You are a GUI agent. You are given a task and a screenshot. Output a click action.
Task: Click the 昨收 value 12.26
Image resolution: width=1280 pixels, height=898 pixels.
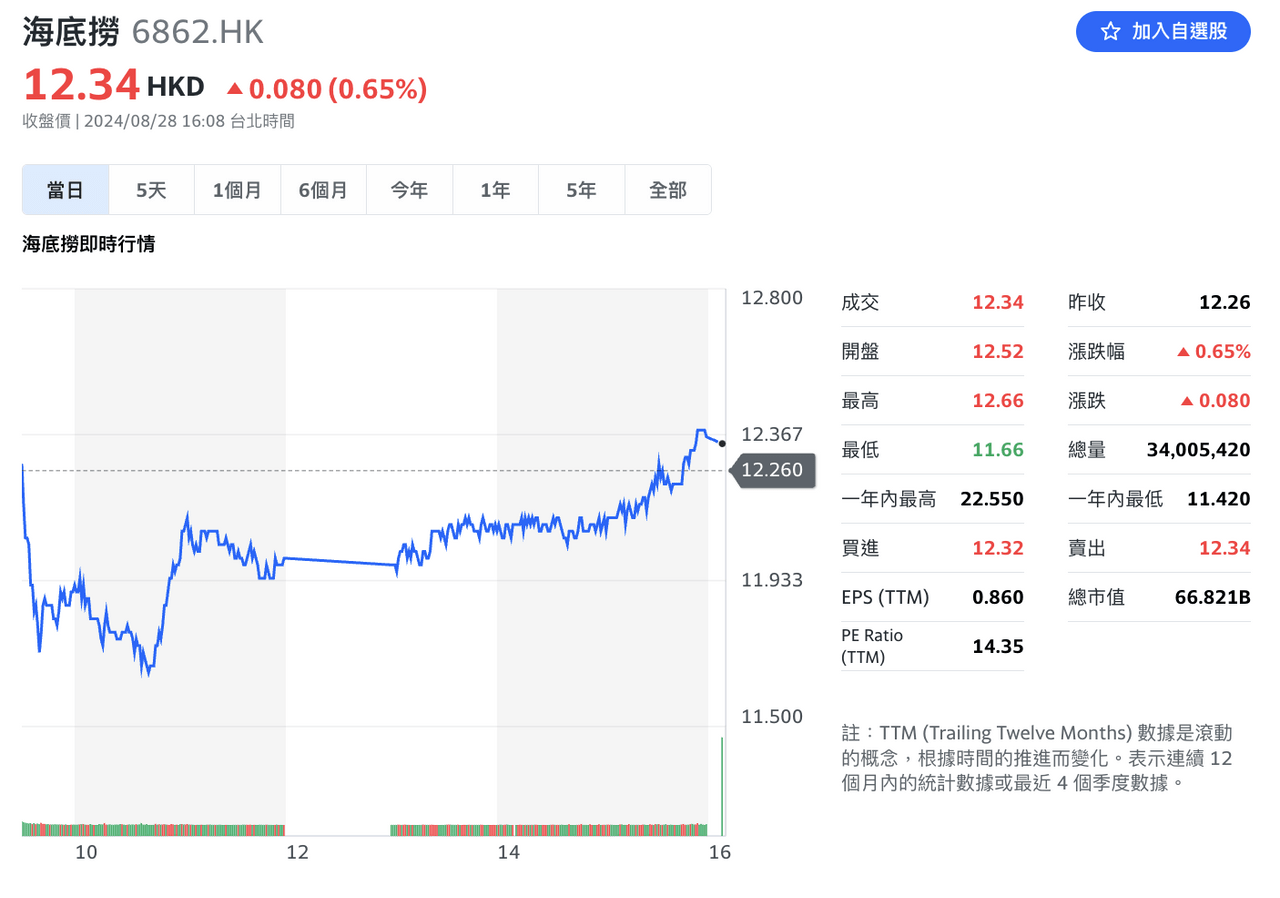tap(1225, 302)
